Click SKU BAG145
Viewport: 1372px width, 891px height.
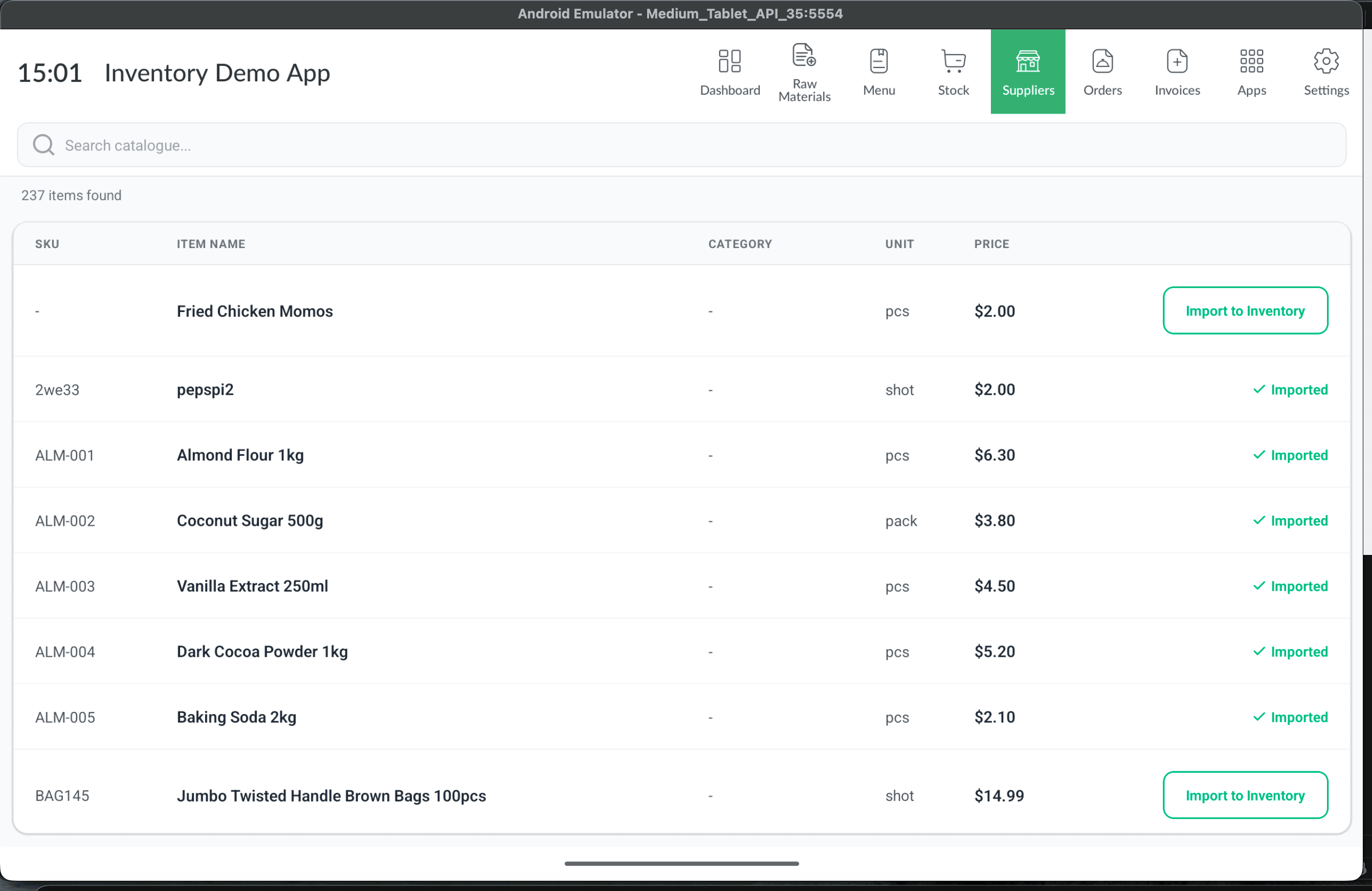[62, 796]
